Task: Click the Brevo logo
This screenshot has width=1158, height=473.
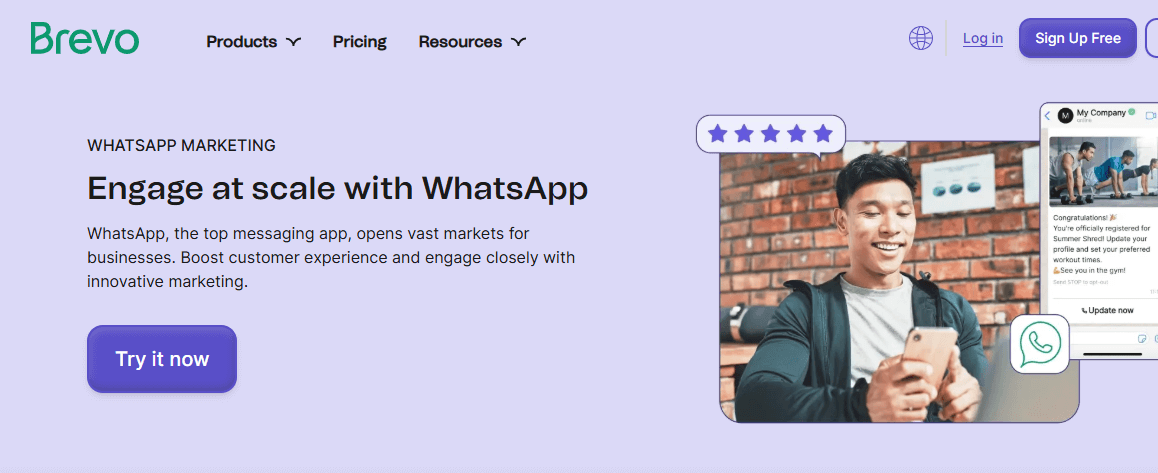Action: (85, 38)
